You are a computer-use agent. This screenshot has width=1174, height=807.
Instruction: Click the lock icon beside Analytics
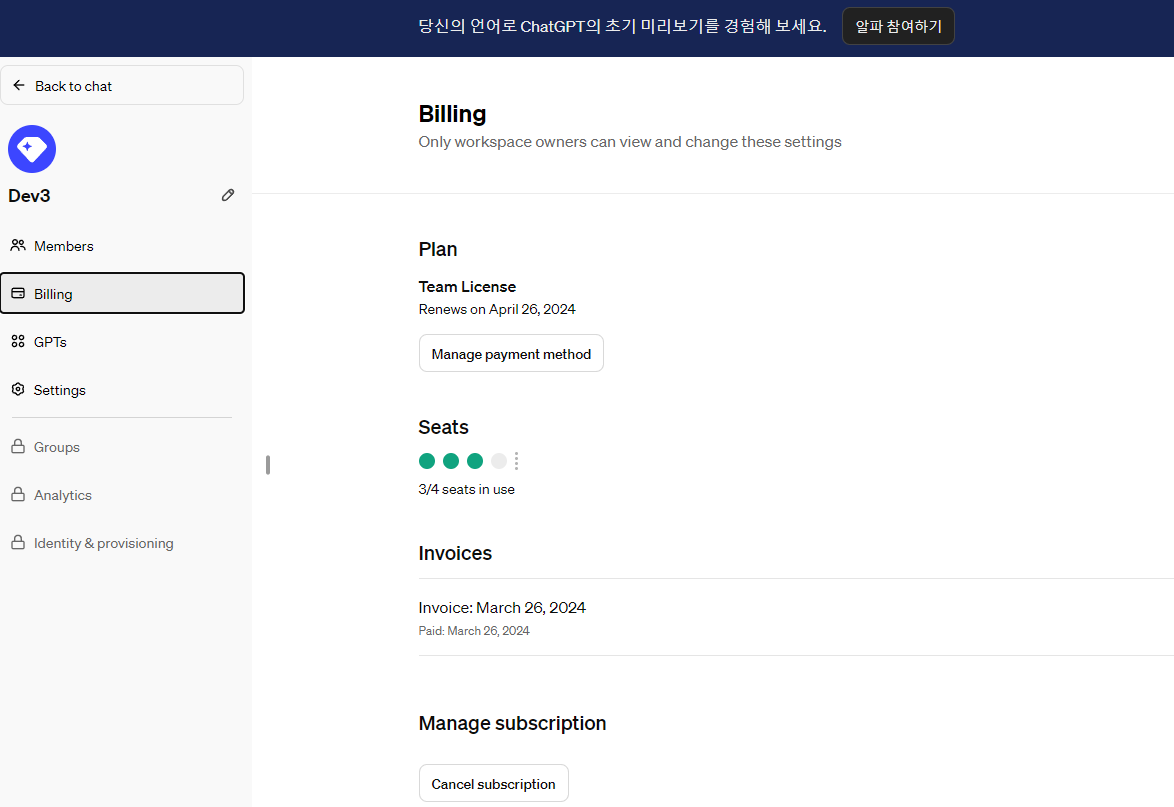(x=17, y=494)
